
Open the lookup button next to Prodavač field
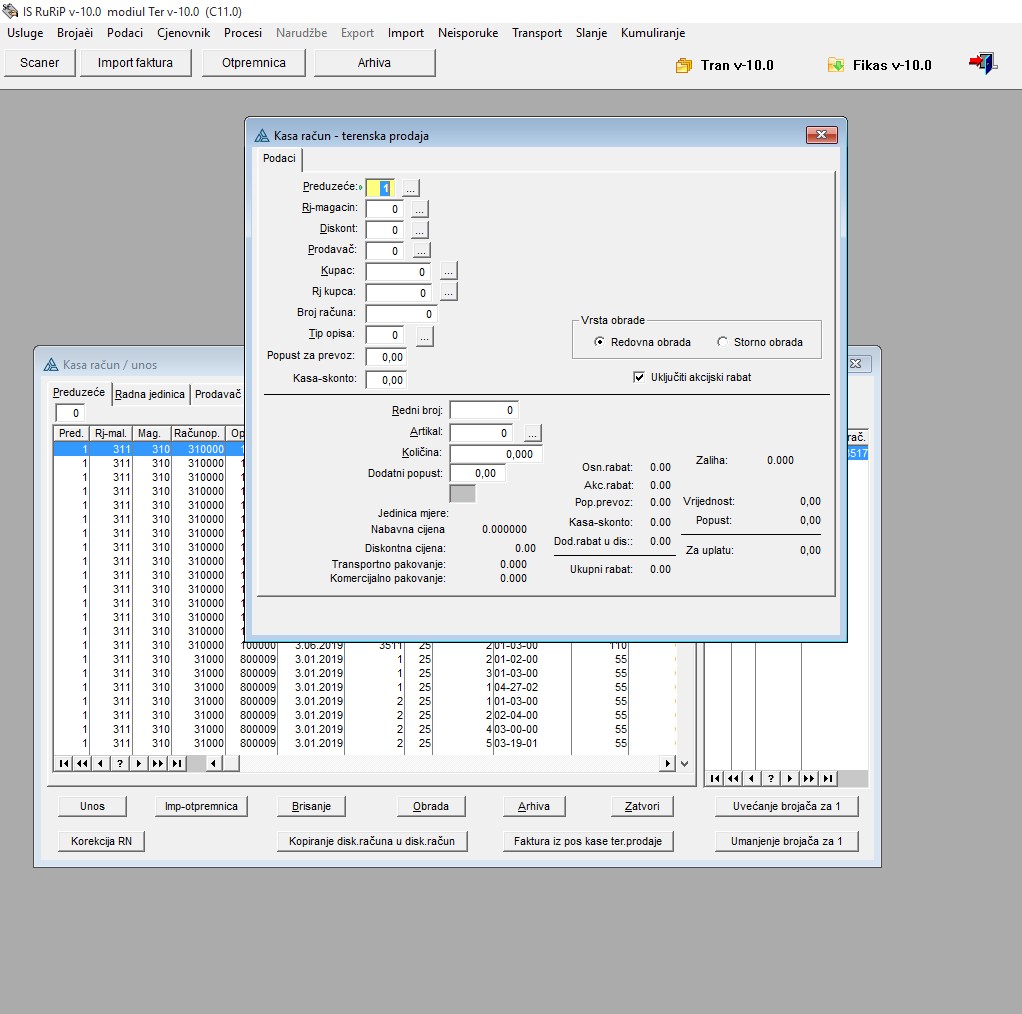pyautogui.click(x=420, y=250)
